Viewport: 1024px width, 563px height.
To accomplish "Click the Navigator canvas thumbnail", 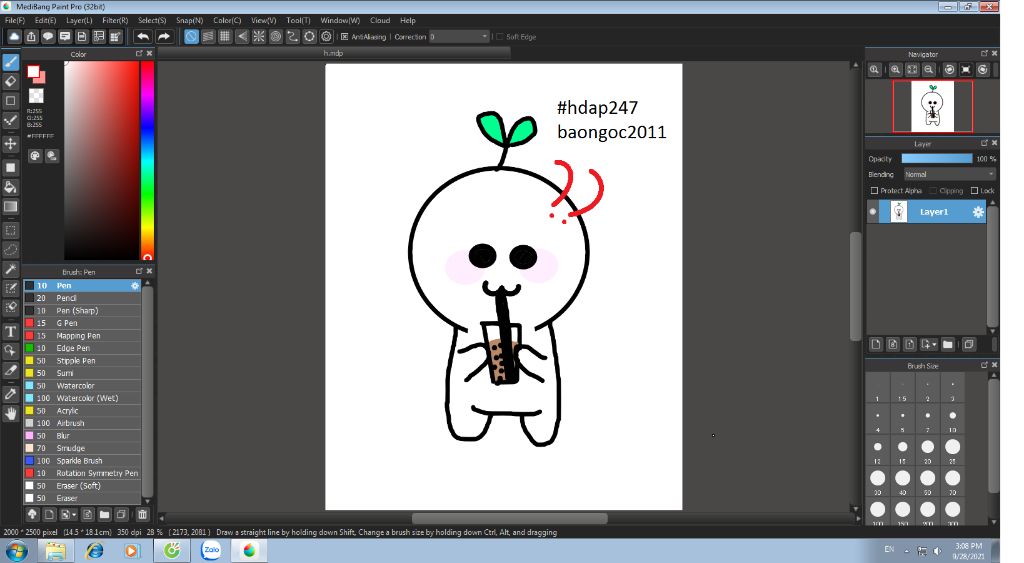I will (933, 106).
